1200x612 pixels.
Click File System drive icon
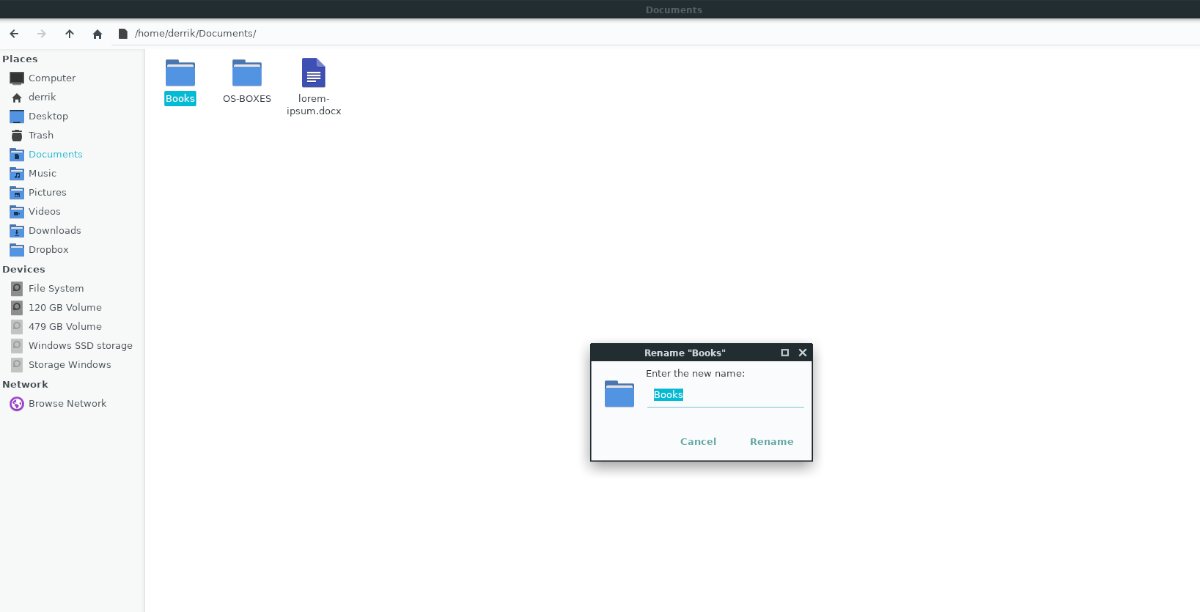[x=16, y=288]
